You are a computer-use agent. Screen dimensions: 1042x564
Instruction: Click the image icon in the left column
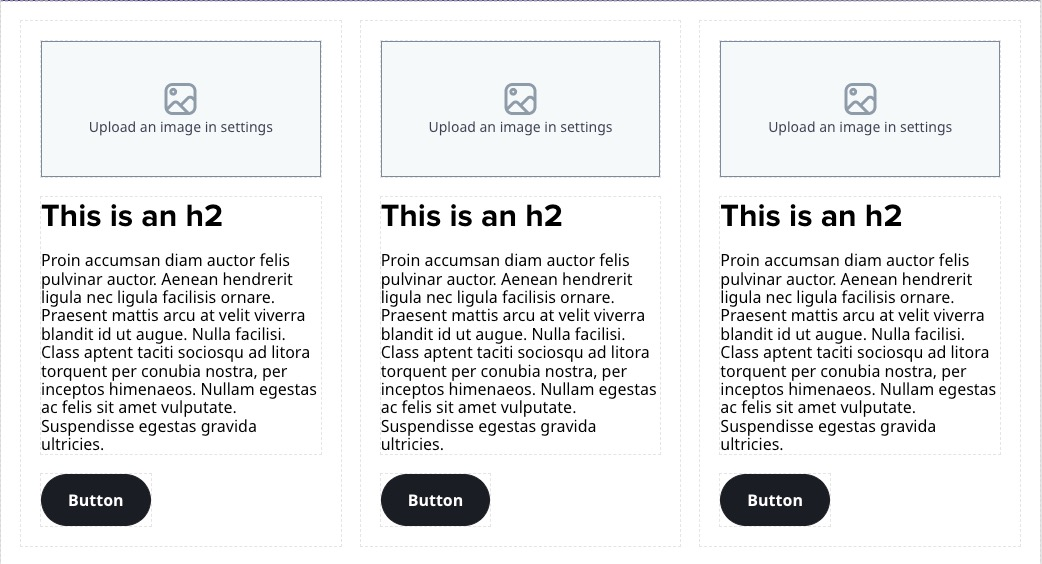pyautogui.click(x=180, y=99)
